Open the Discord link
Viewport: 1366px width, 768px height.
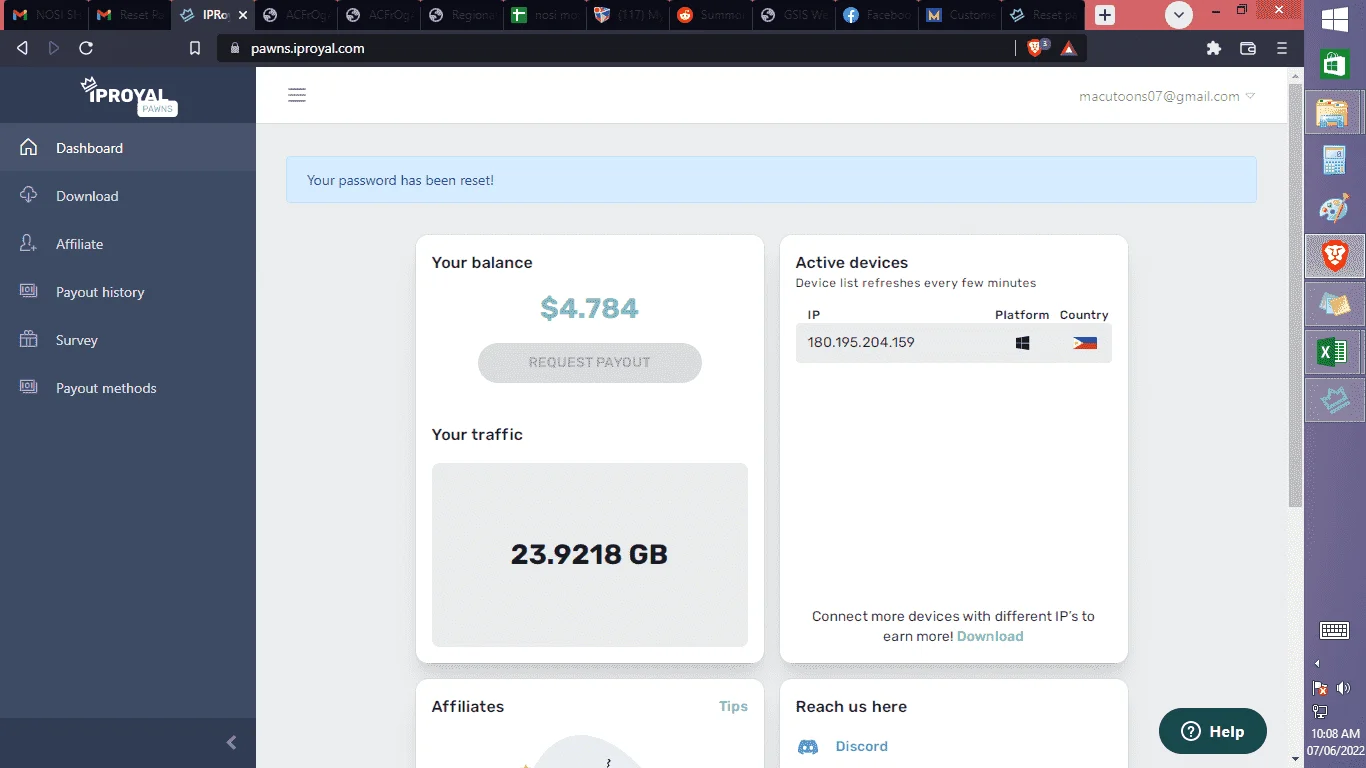(862, 747)
